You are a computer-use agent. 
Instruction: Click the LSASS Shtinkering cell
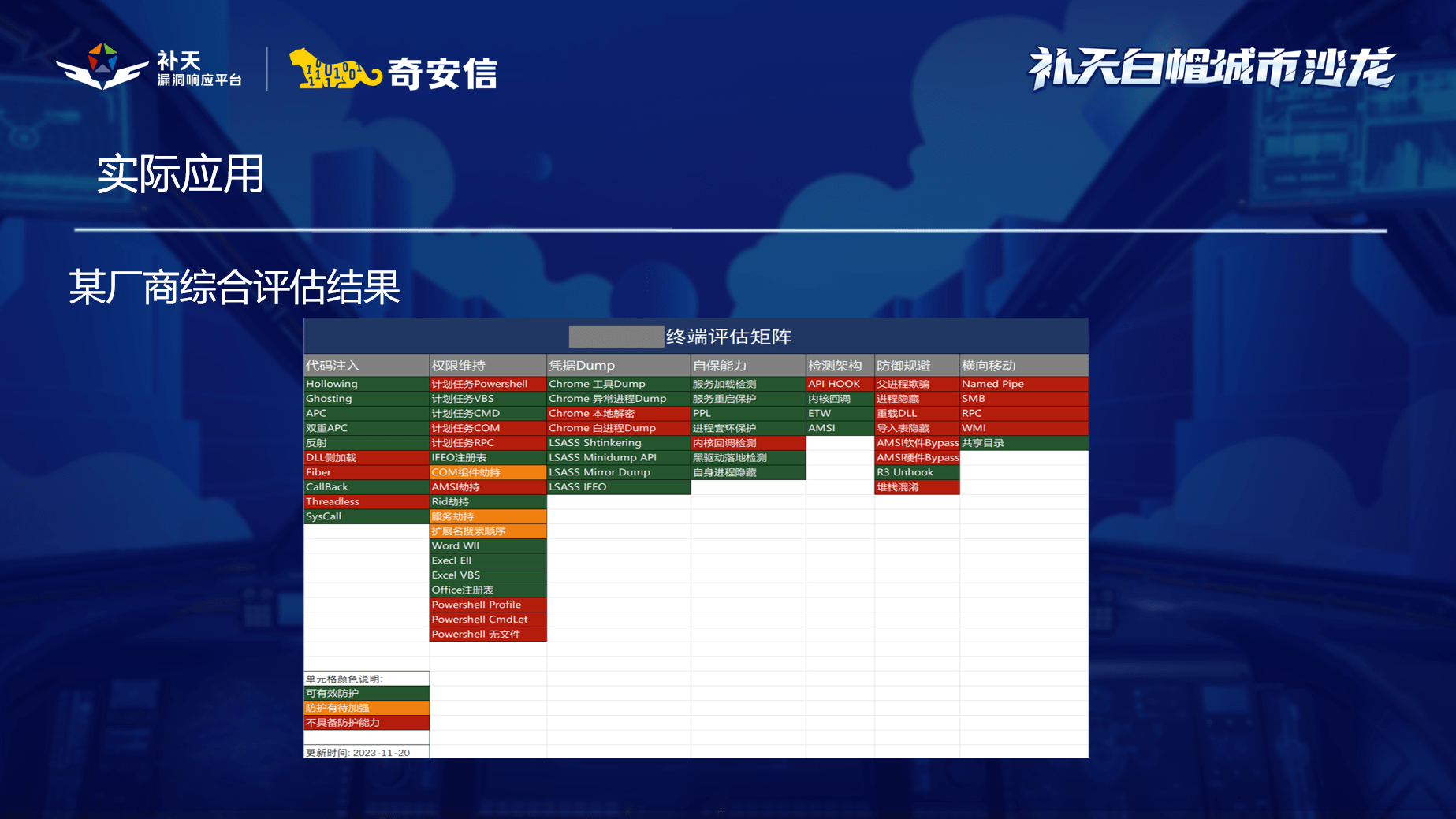coord(619,443)
